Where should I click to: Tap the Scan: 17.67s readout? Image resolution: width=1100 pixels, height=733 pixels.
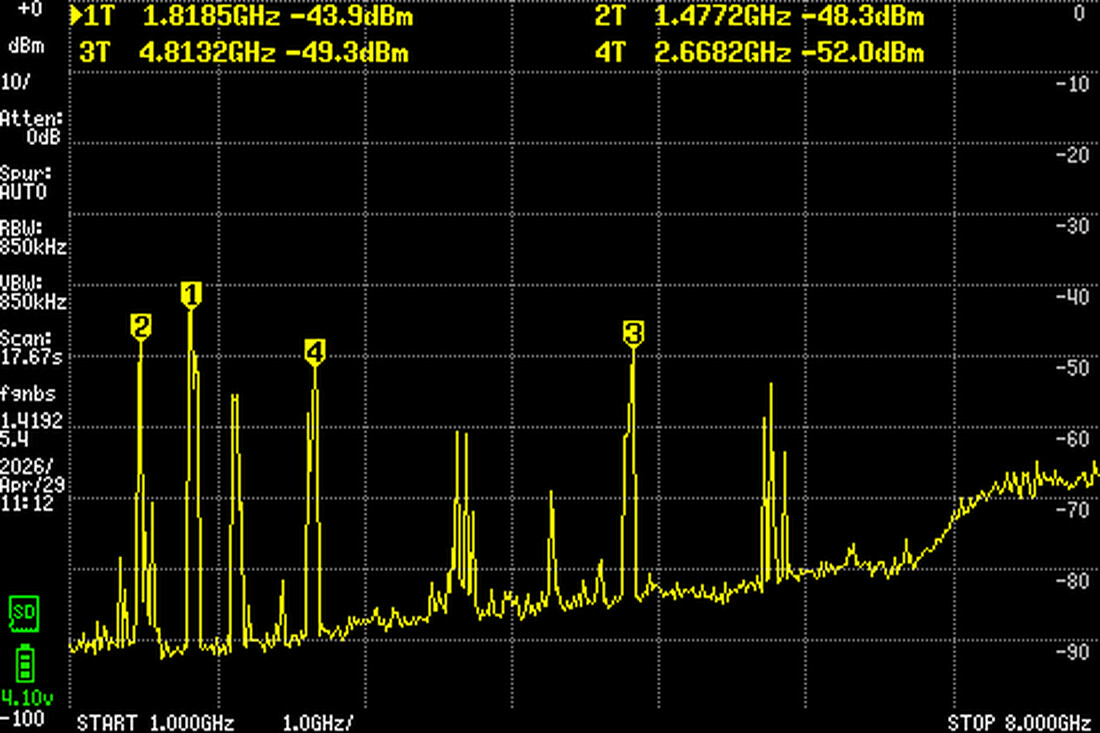click(x=31, y=348)
